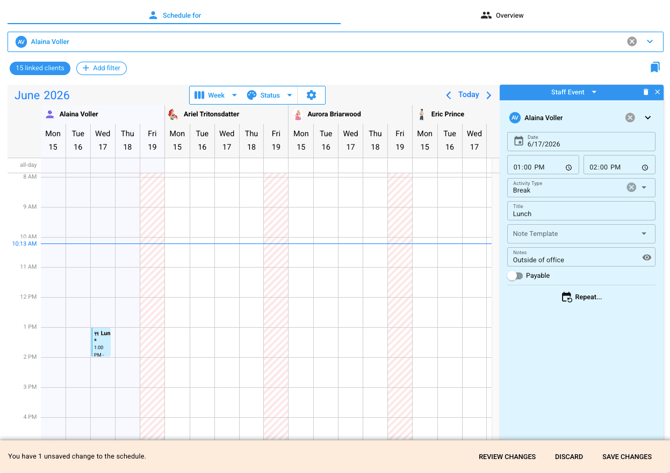670x473 pixels.
Task: Click Eric Prince column header
Action: [447, 114]
